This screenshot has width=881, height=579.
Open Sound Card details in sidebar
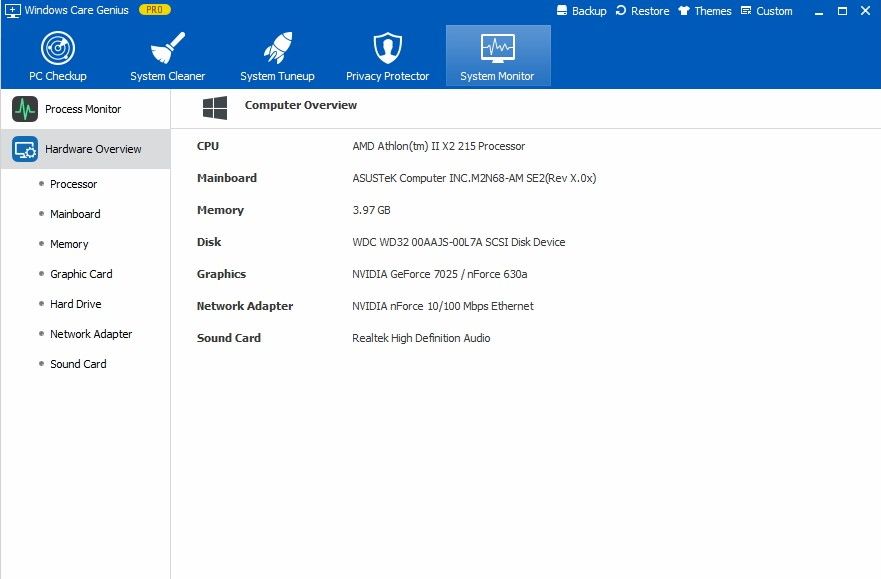[78, 364]
